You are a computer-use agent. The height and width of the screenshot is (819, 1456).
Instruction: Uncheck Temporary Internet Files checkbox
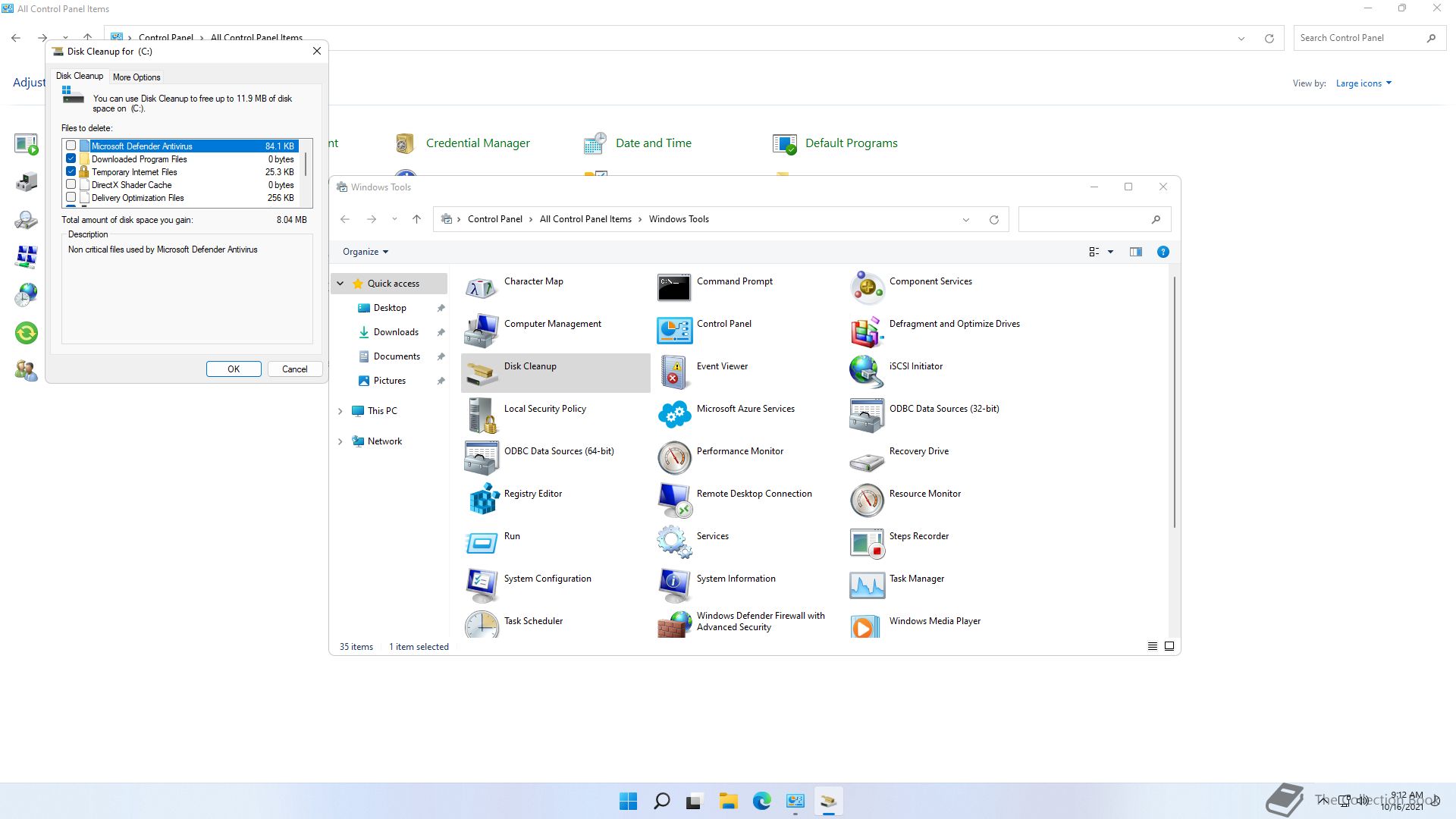71,171
